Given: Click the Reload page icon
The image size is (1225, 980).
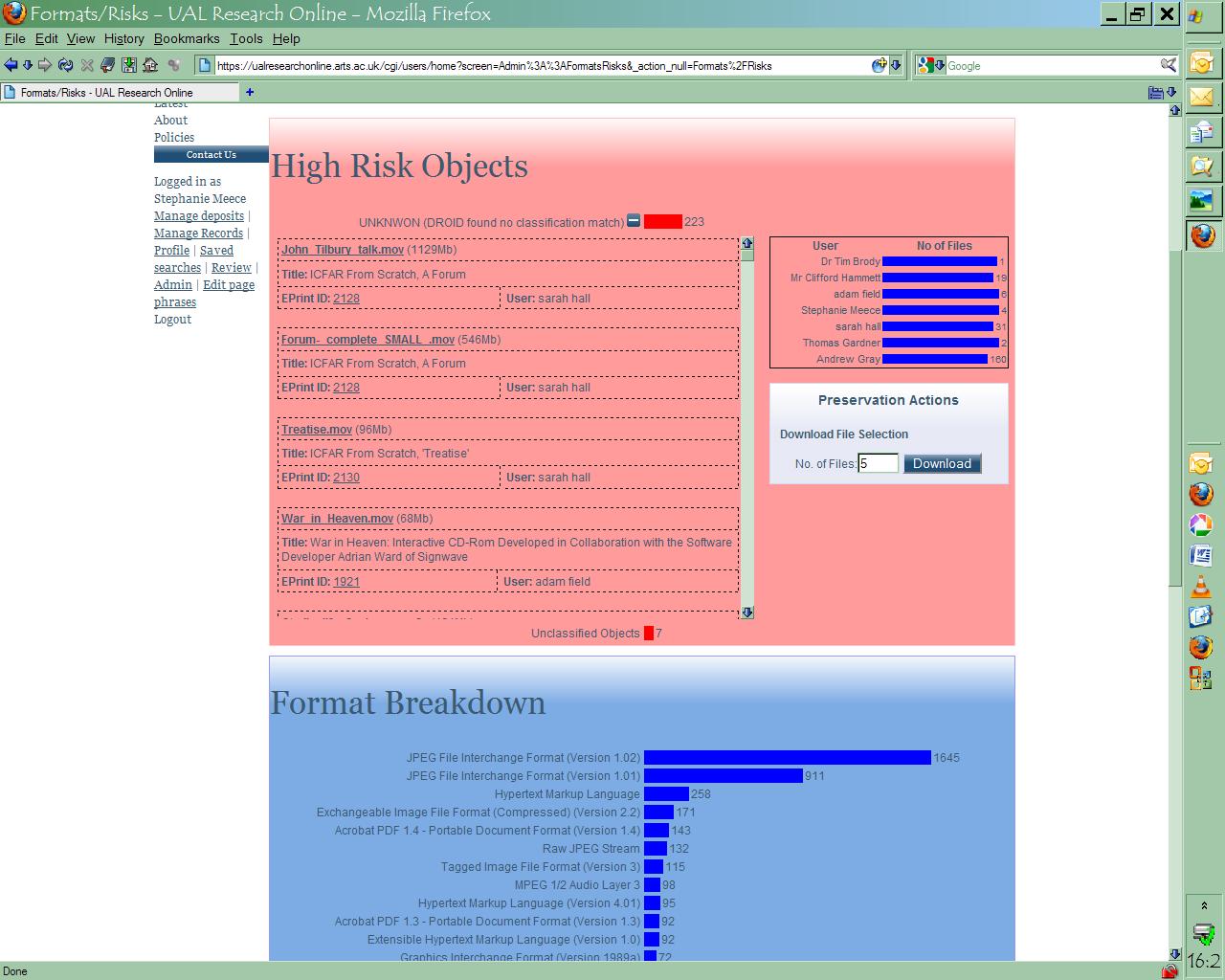Looking at the screenshot, I should (65, 65).
